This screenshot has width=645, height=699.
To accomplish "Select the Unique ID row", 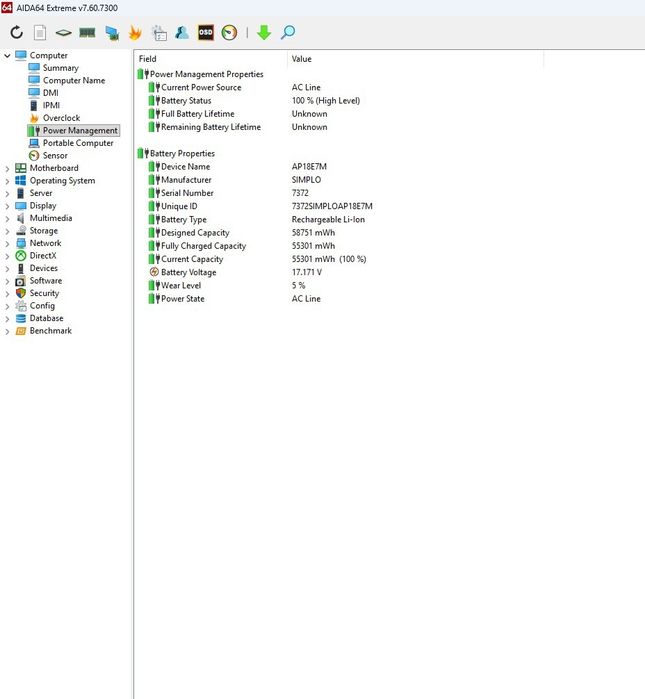I will coord(341,206).
